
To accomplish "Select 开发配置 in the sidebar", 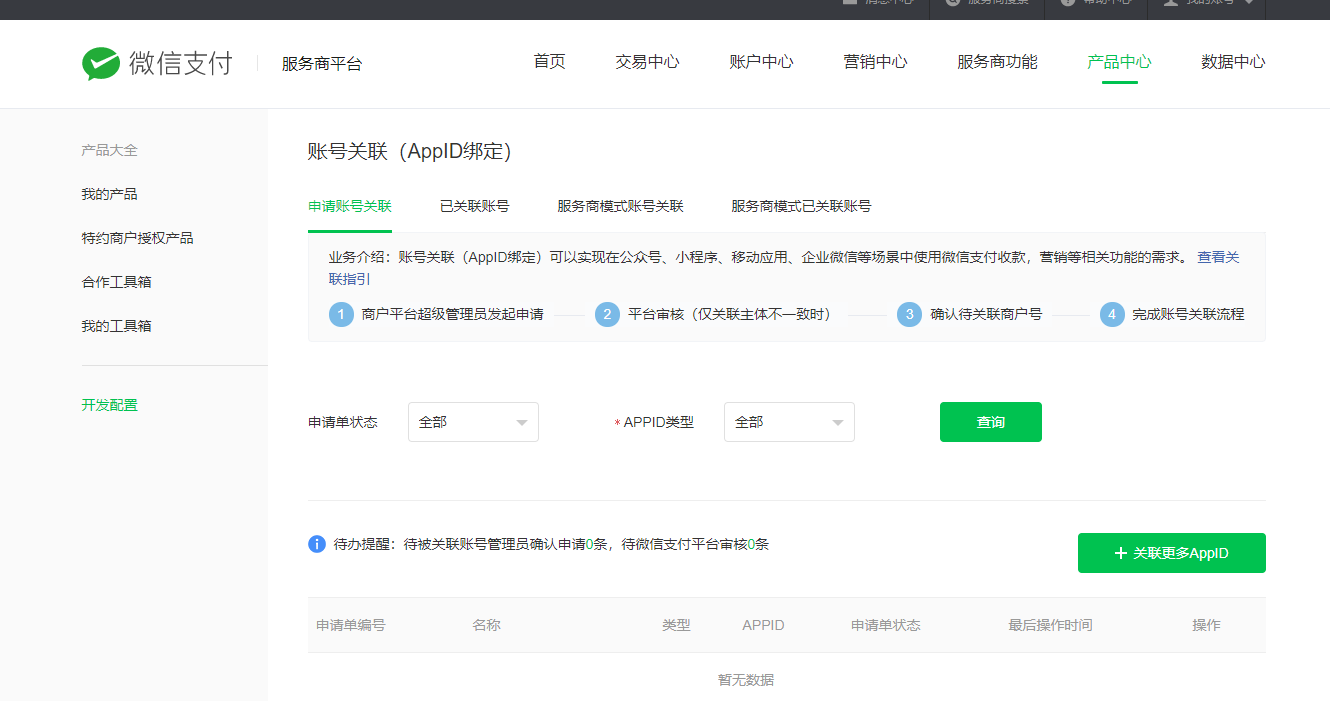I will click(109, 405).
